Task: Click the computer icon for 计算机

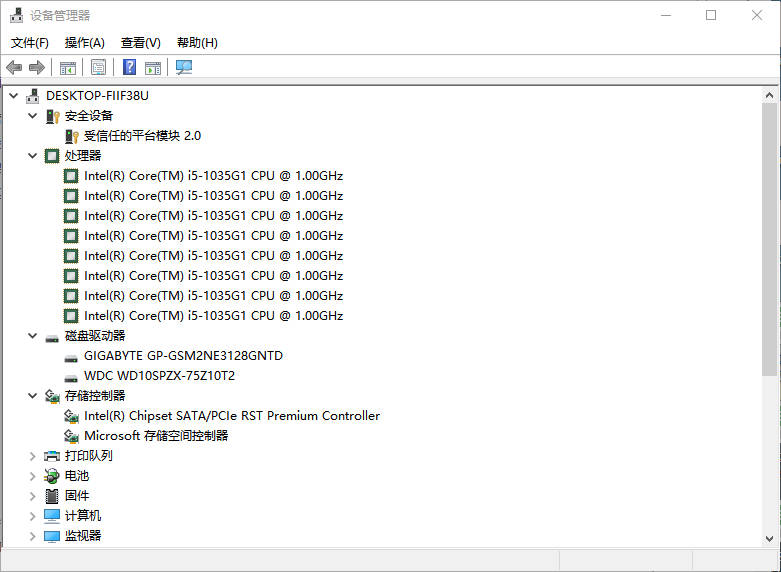Action: click(x=52, y=516)
